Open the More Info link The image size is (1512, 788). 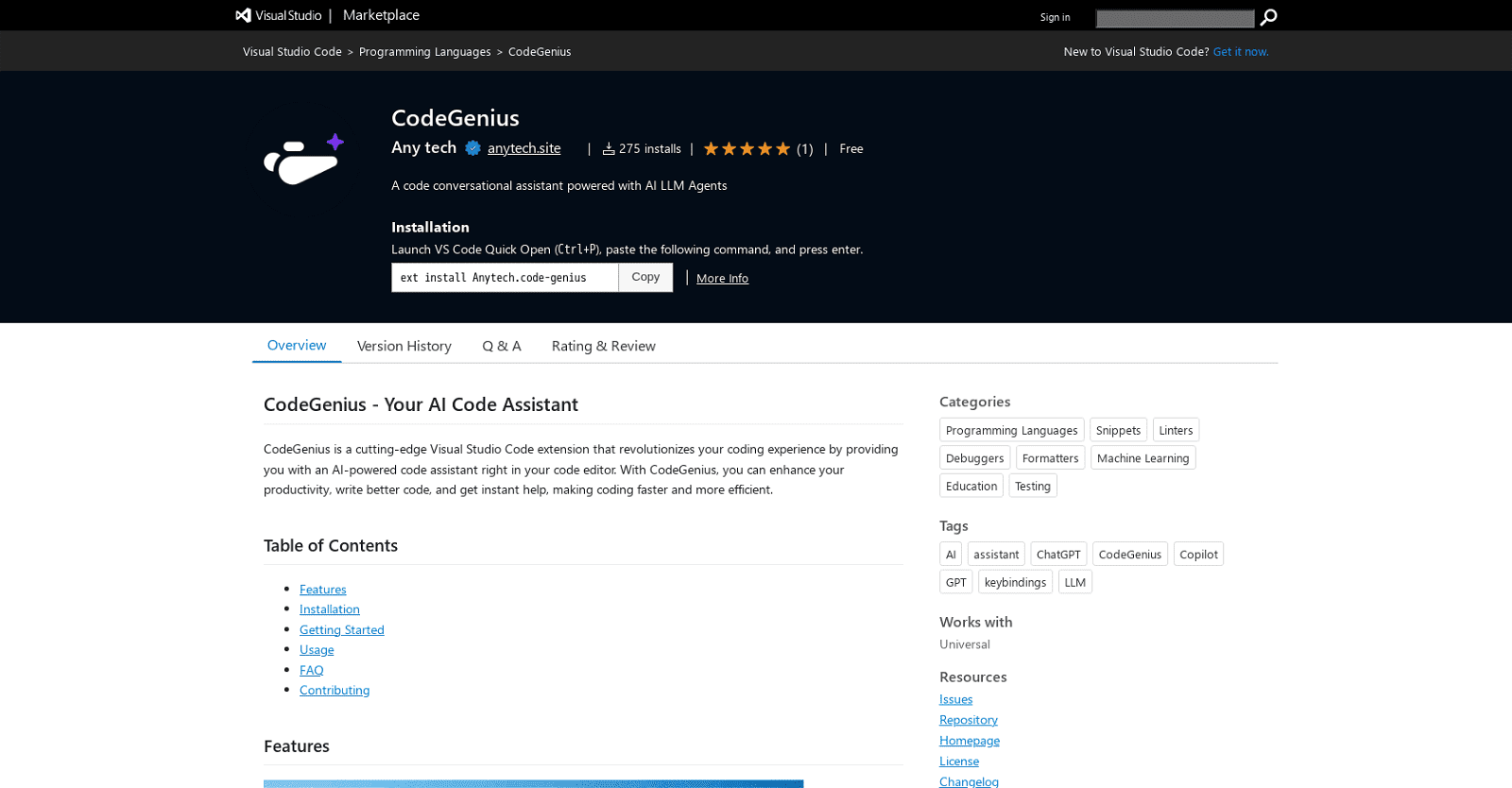721,278
